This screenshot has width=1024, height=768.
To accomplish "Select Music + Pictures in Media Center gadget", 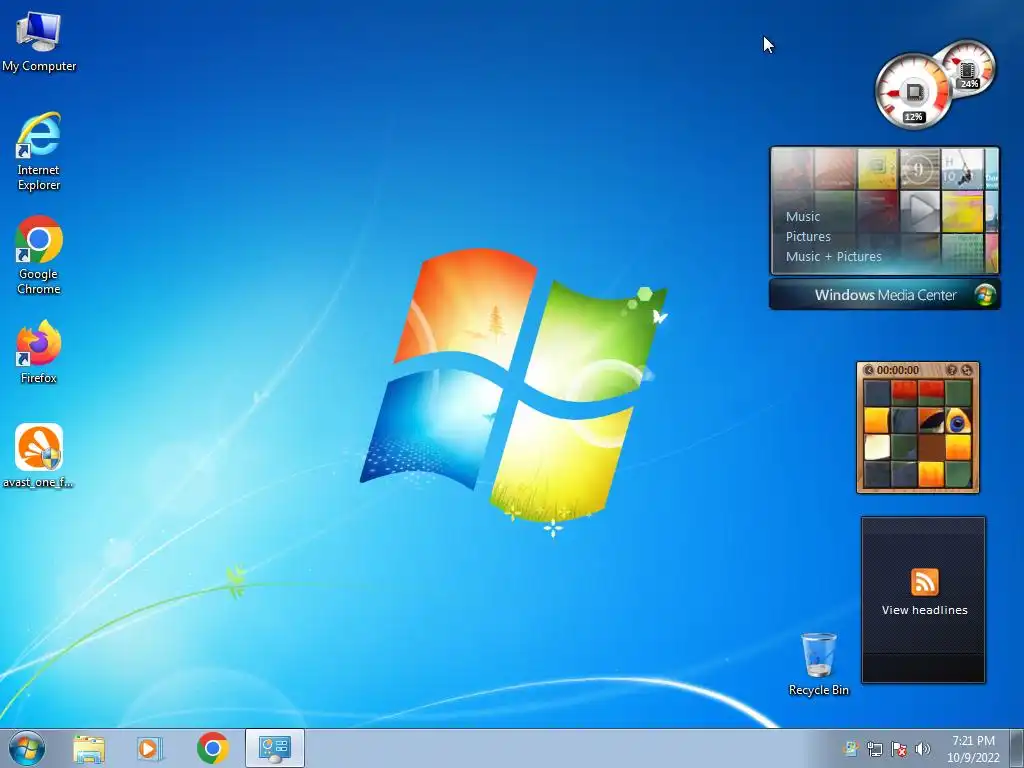I will [x=833, y=257].
